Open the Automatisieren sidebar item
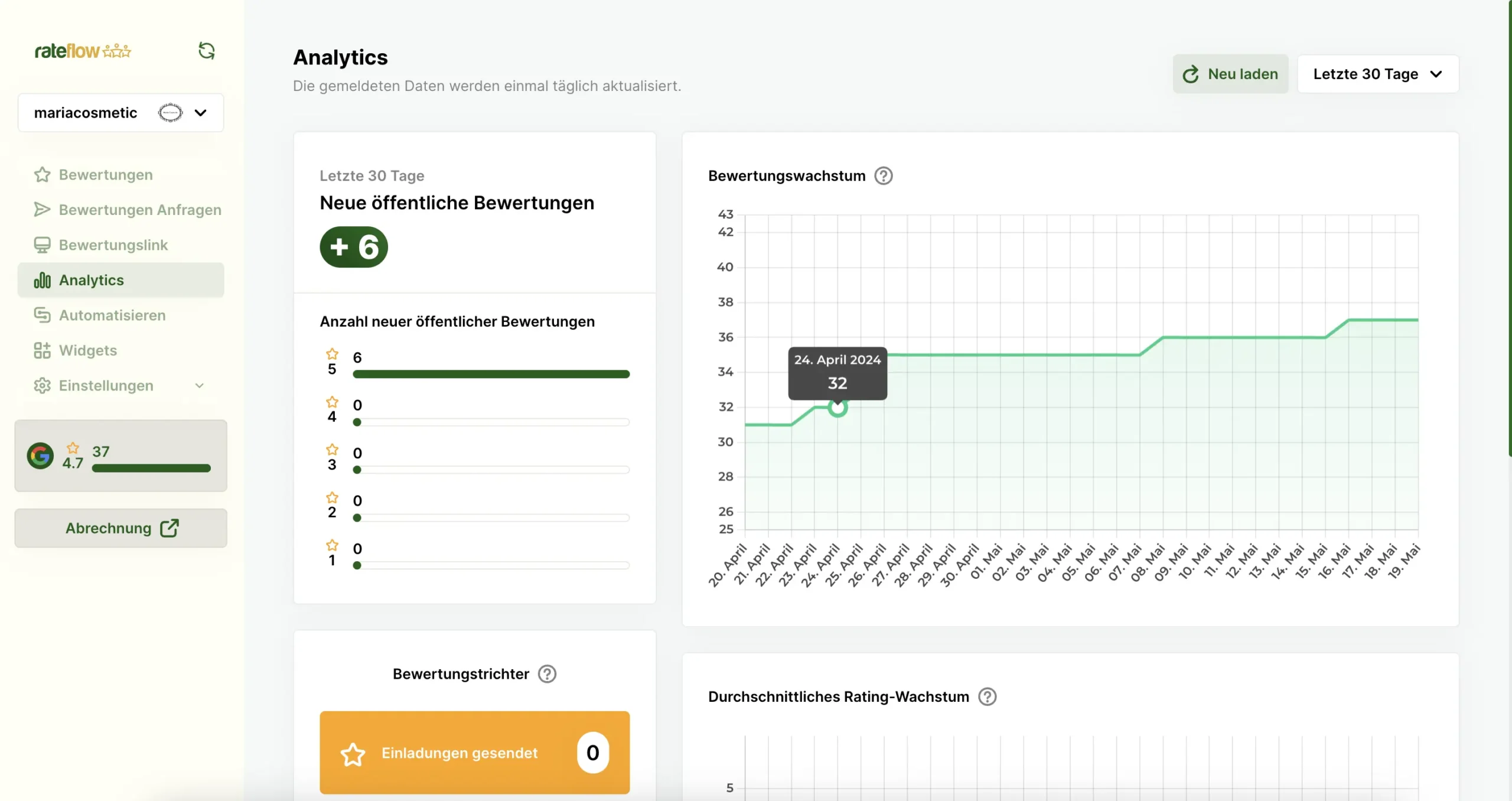 tap(112, 315)
